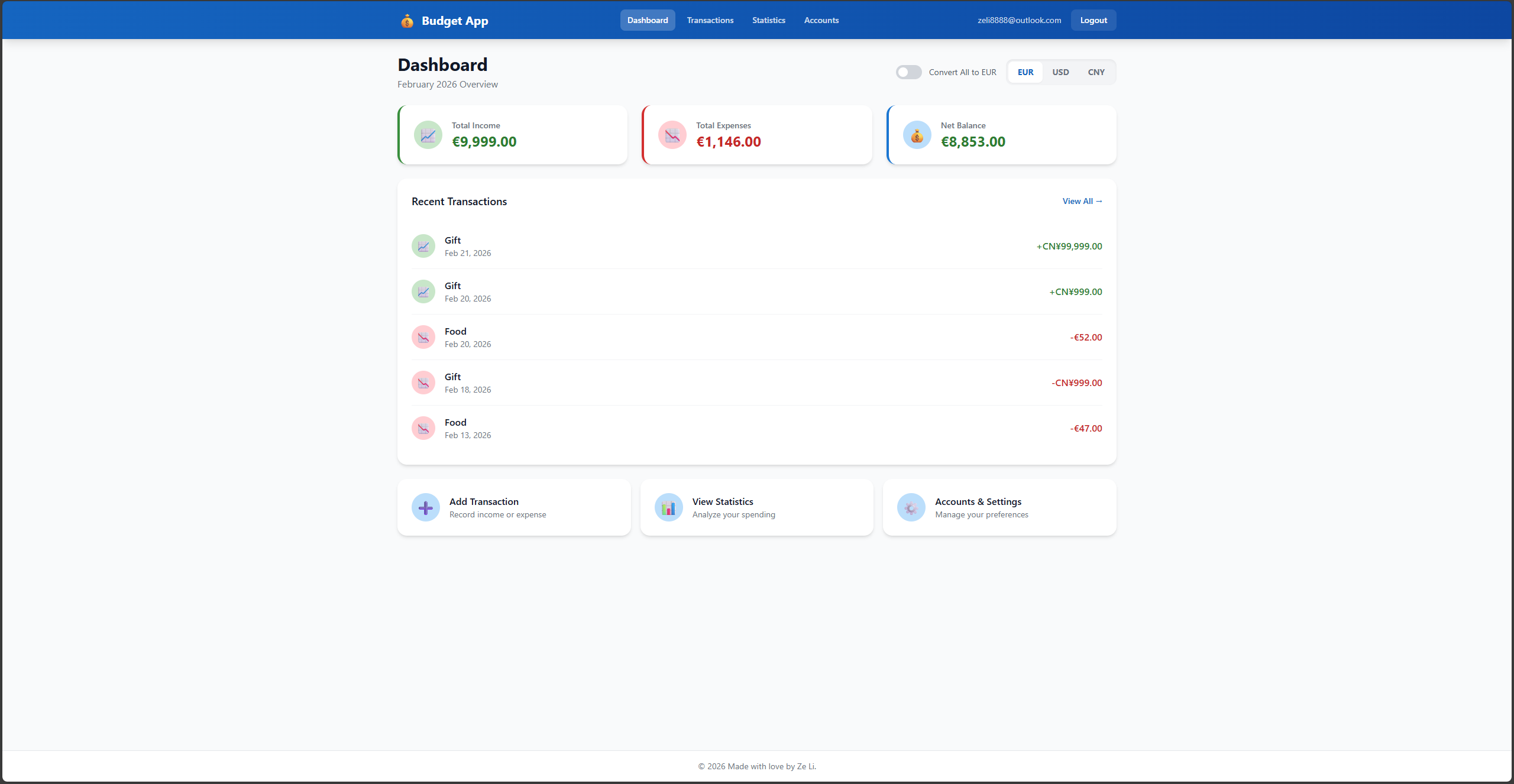Open the Transactions nav tab
The image size is (1514, 784).
[x=710, y=20]
